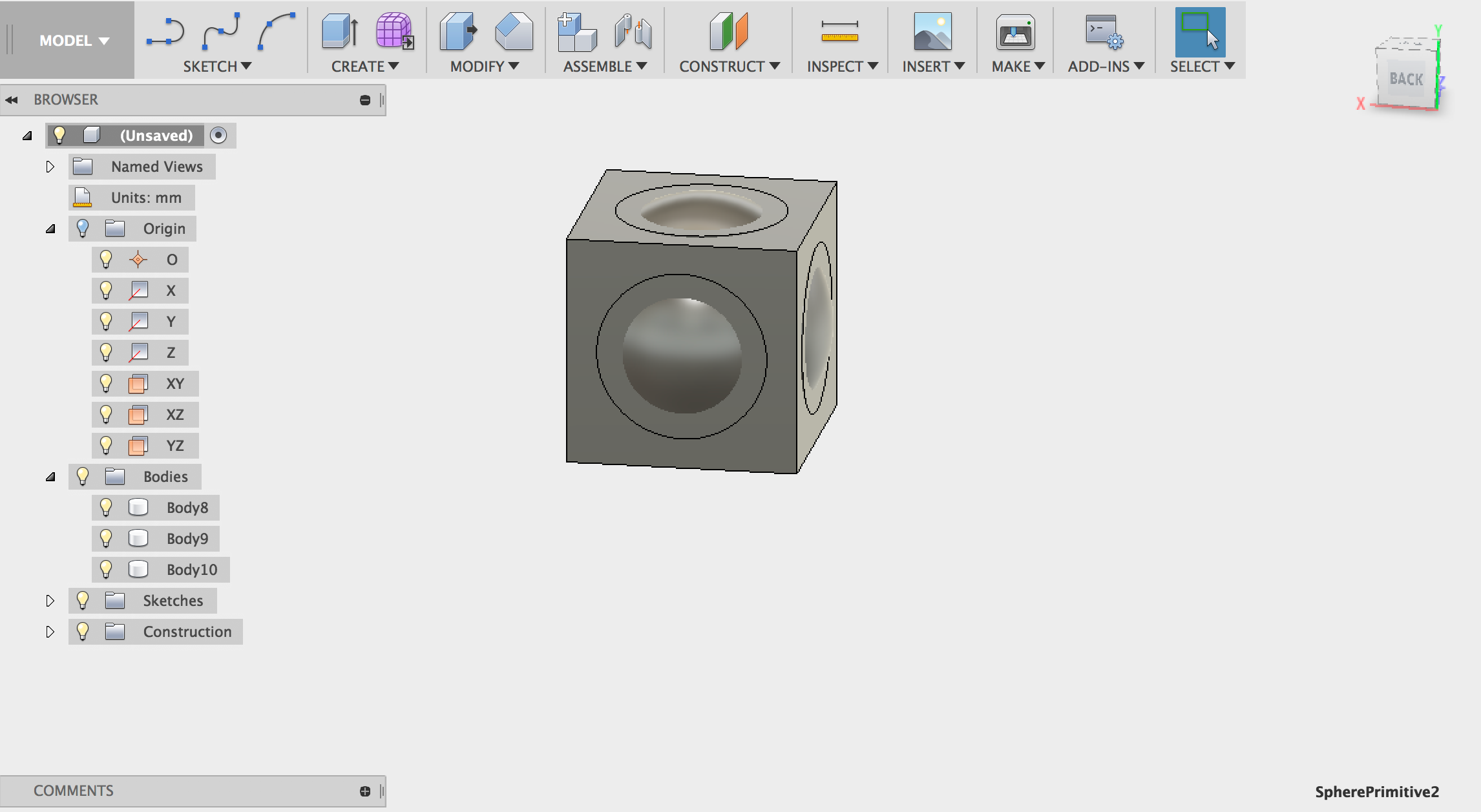
Task: Expand the Named Views folder
Action: pyautogui.click(x=50, y=167)
